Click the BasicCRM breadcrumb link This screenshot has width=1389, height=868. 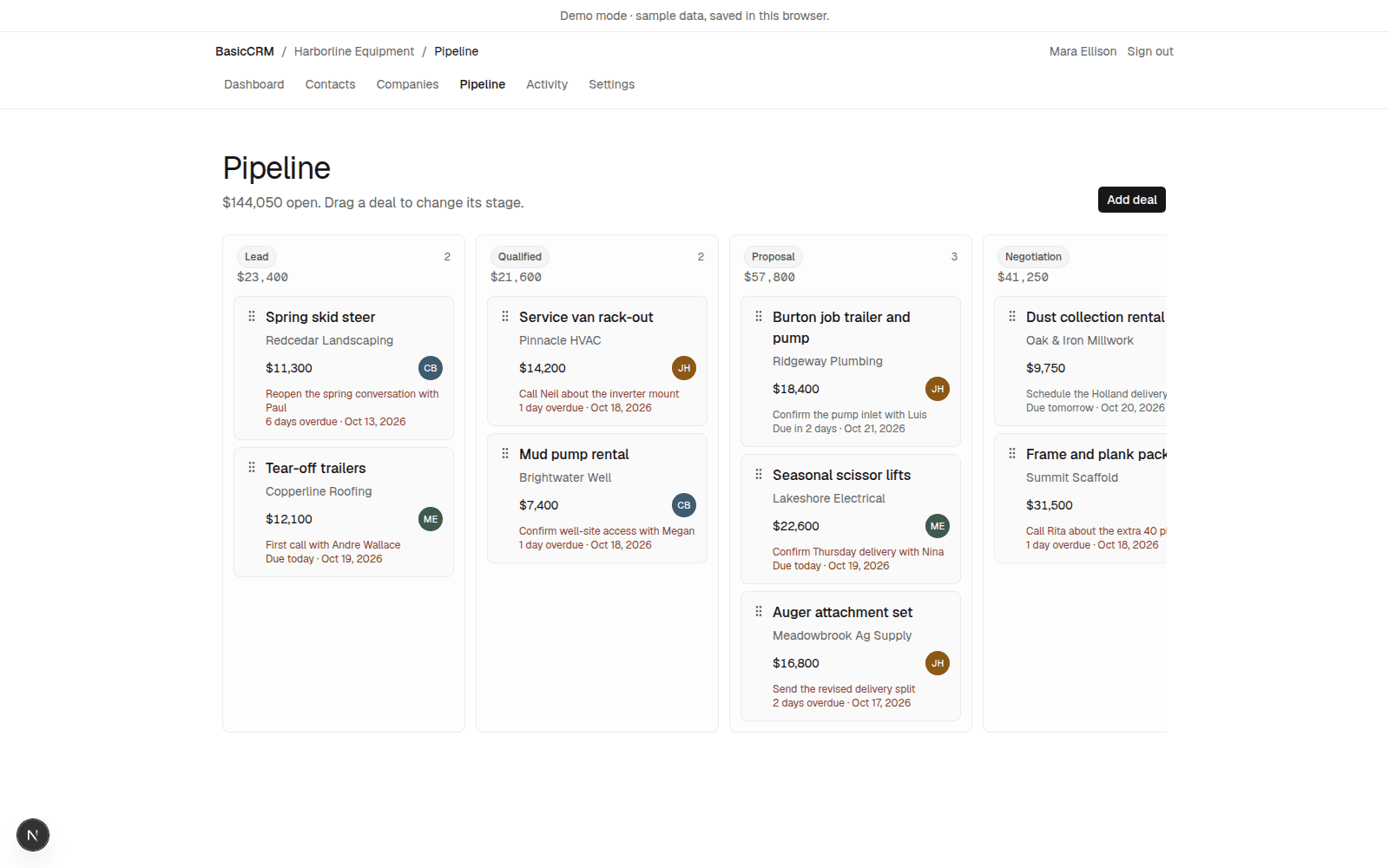point(245,51)
